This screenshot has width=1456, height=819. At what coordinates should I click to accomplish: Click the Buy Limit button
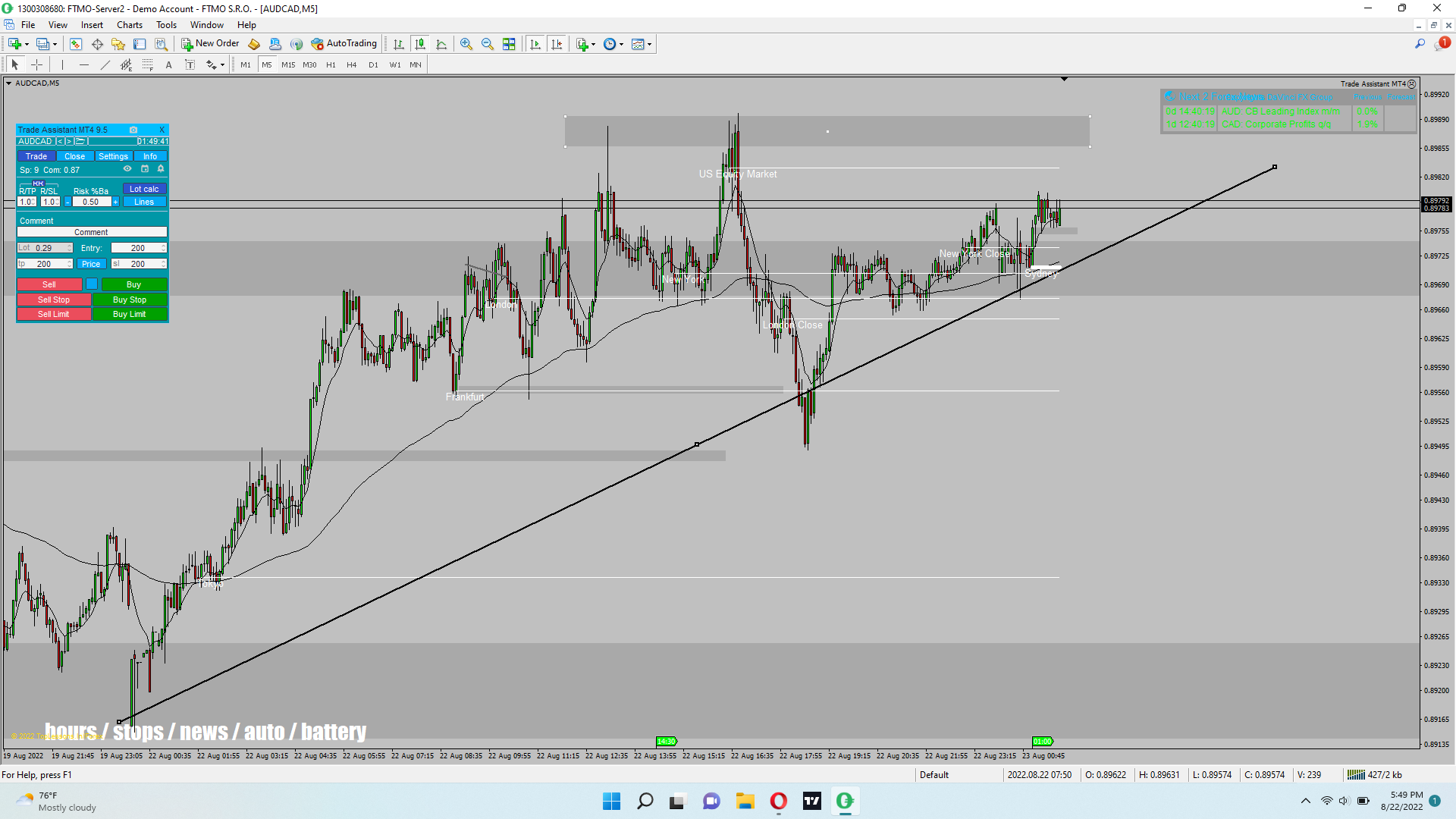pos(130,314)
